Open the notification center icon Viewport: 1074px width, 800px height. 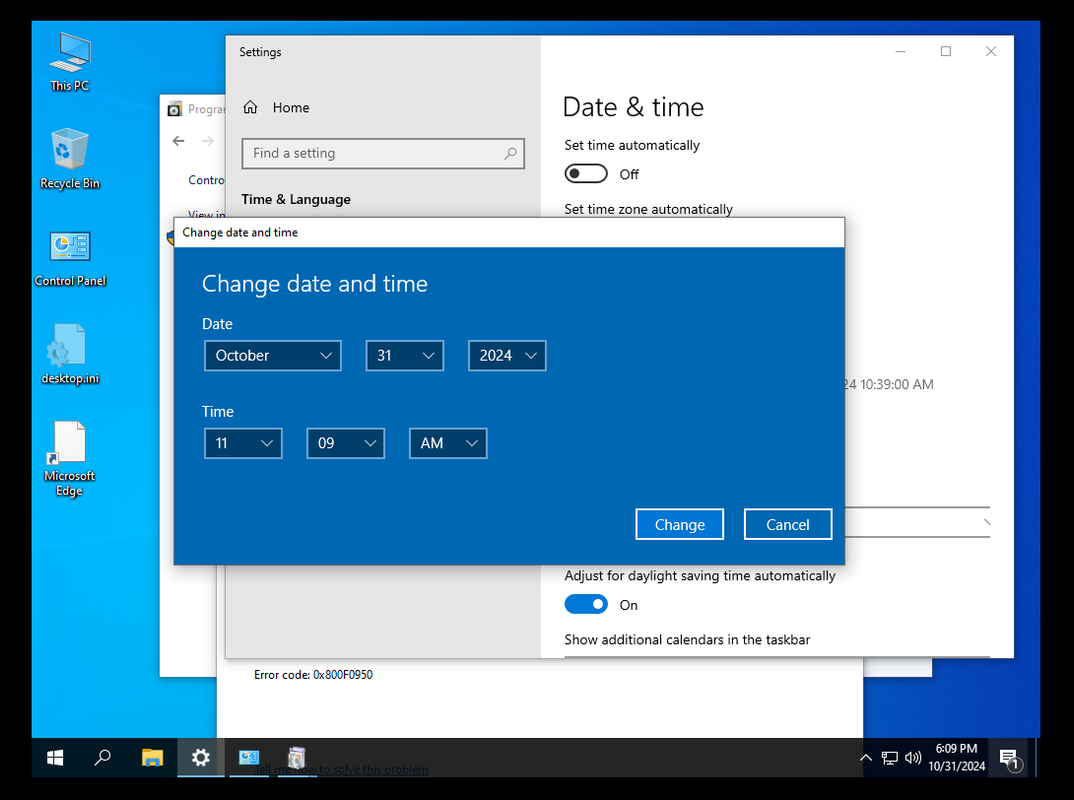(1010, 759)
